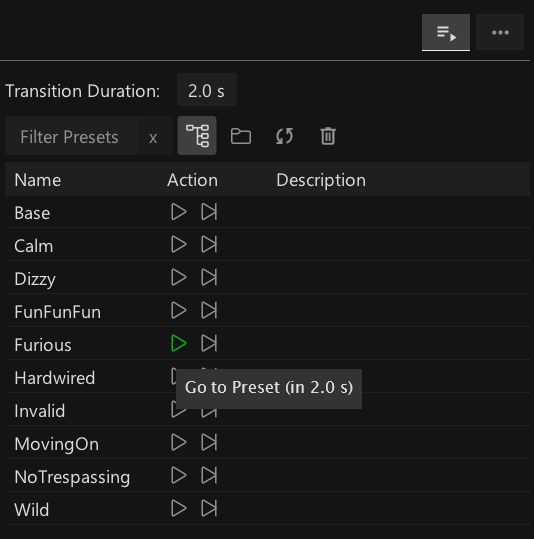Skip directly to the NoTrespassing preset
This screenshot has width=534, height=539.
pyautogui.click(x=209, y=475)
